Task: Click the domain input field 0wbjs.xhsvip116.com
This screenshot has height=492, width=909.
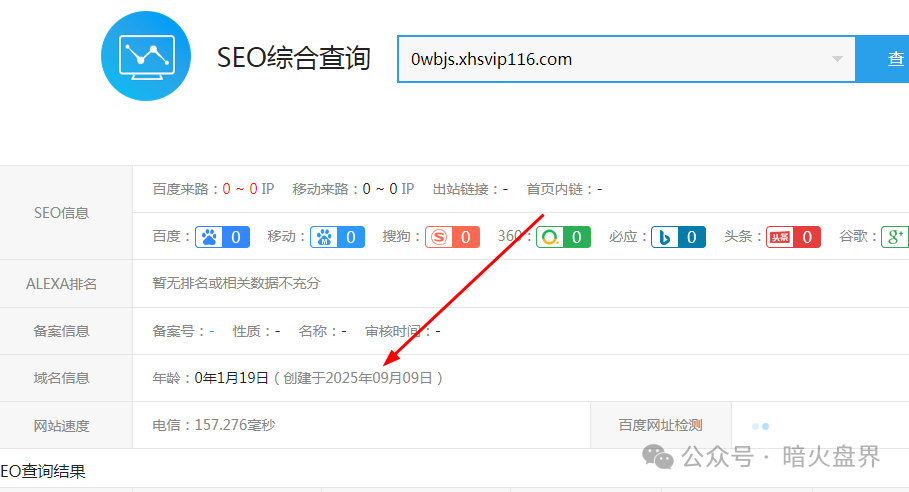Action: 626,59
